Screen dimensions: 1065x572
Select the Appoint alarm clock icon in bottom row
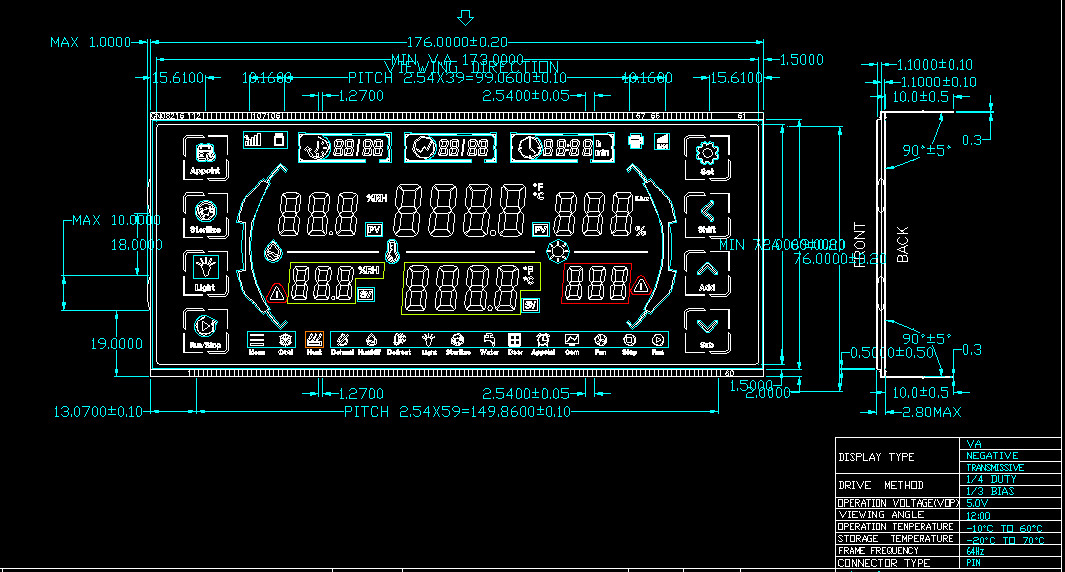[x=543, y=340]
